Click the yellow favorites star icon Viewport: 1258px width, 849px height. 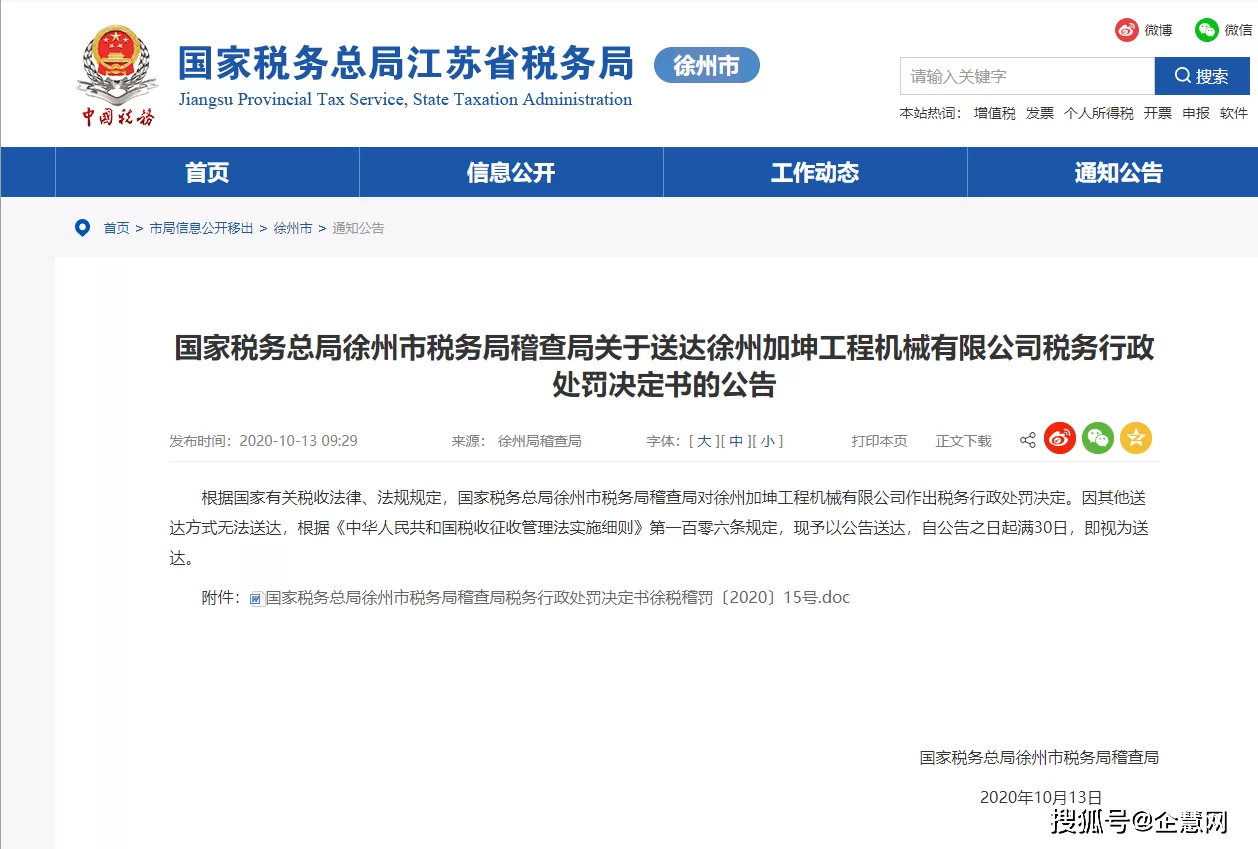pos(1136,438)
